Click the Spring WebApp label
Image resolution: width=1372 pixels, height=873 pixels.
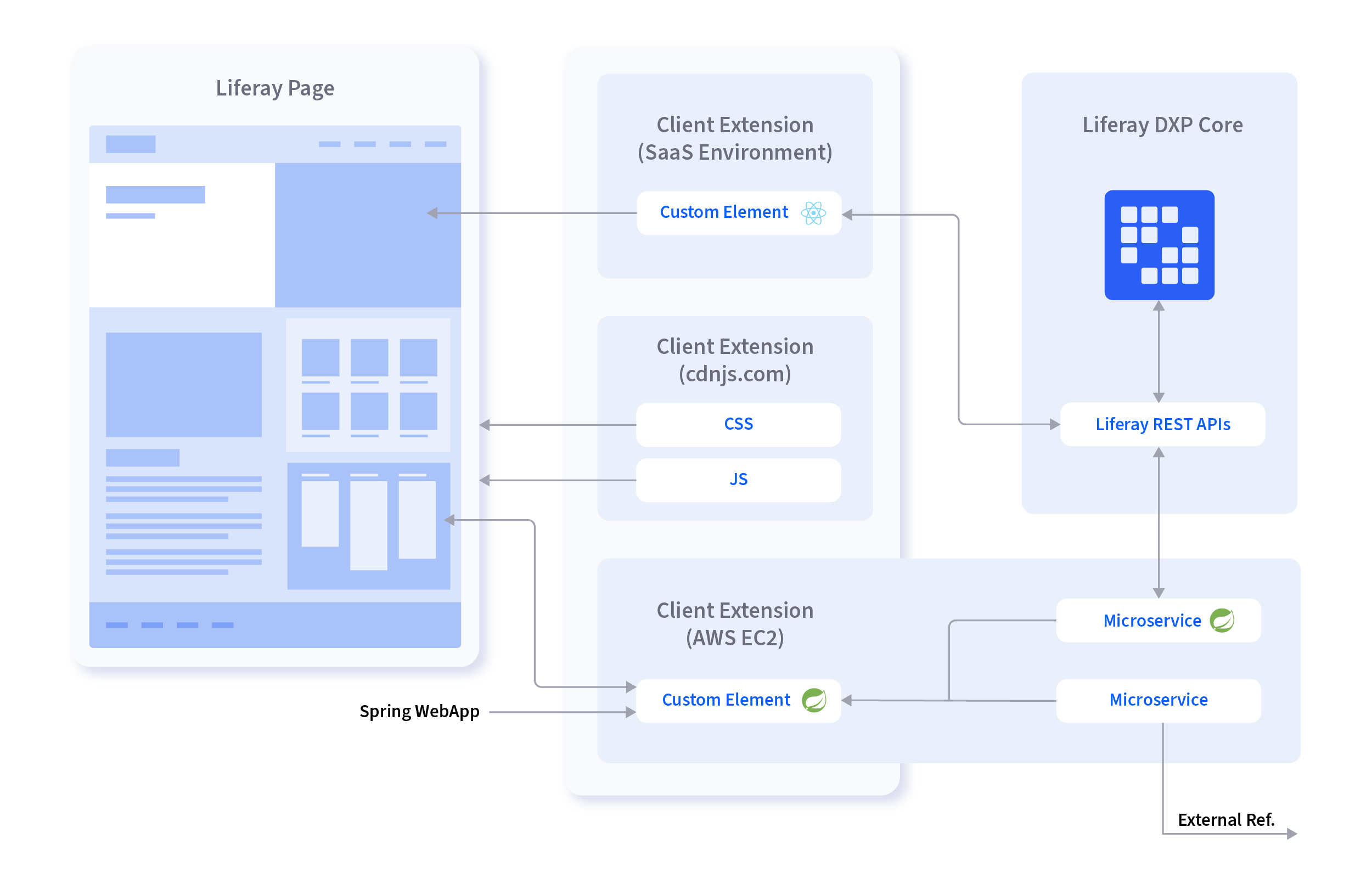click(x=419, y=712)
